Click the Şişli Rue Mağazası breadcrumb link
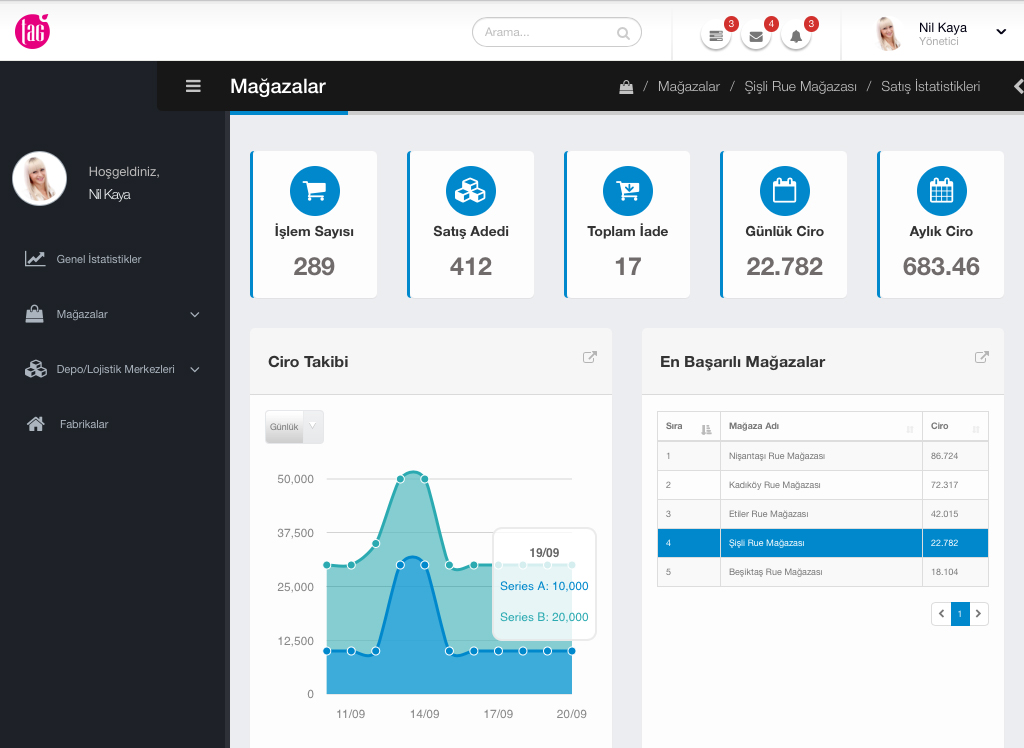 point(800,87)
